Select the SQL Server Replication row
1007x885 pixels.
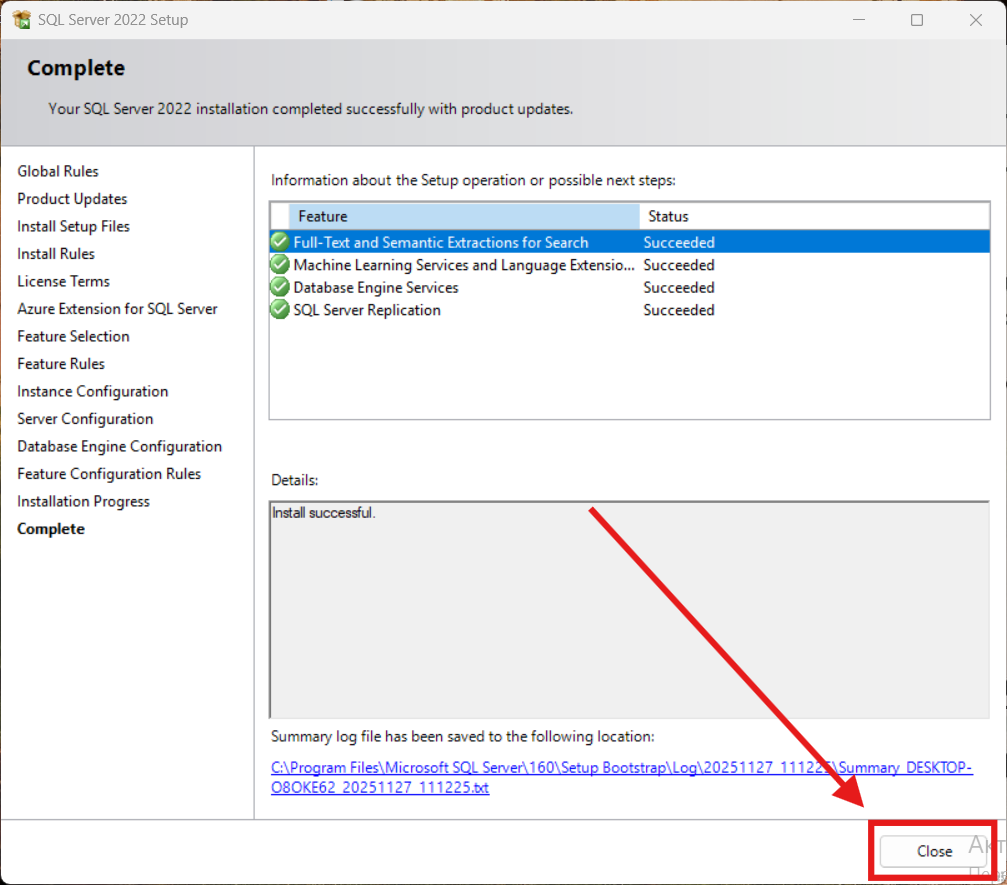pyautogui.click(x=367, y=310)
